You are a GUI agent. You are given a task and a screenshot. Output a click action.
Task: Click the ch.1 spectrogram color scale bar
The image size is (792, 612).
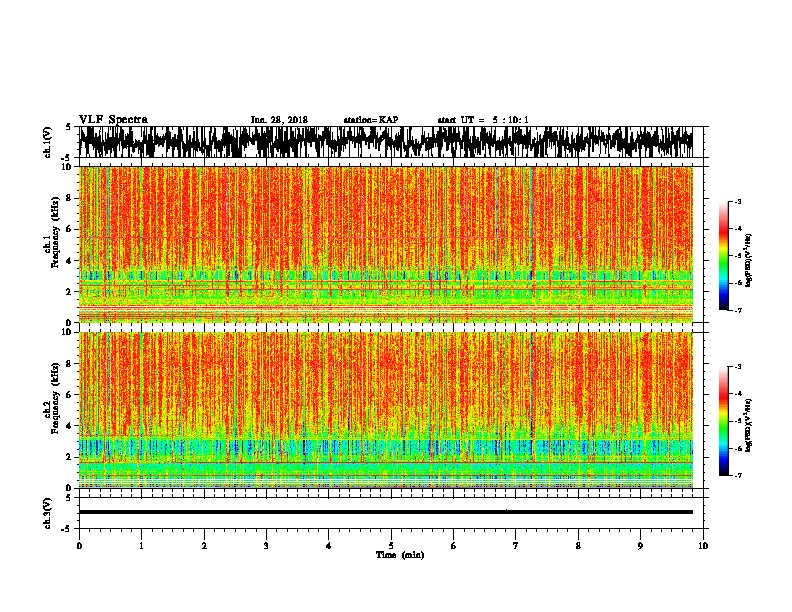(x=723, y=256)
